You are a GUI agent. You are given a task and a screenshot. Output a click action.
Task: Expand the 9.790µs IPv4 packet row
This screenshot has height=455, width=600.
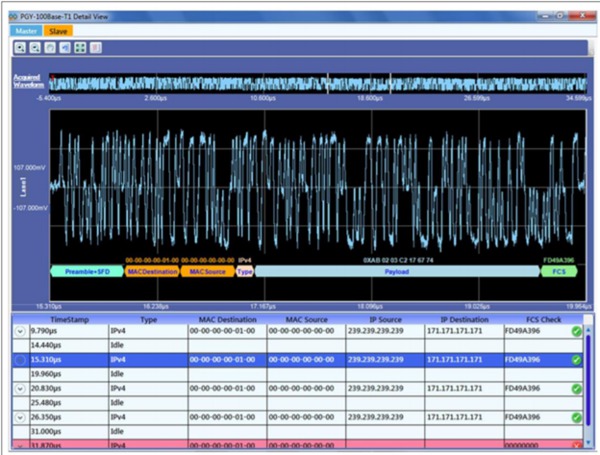20,331
